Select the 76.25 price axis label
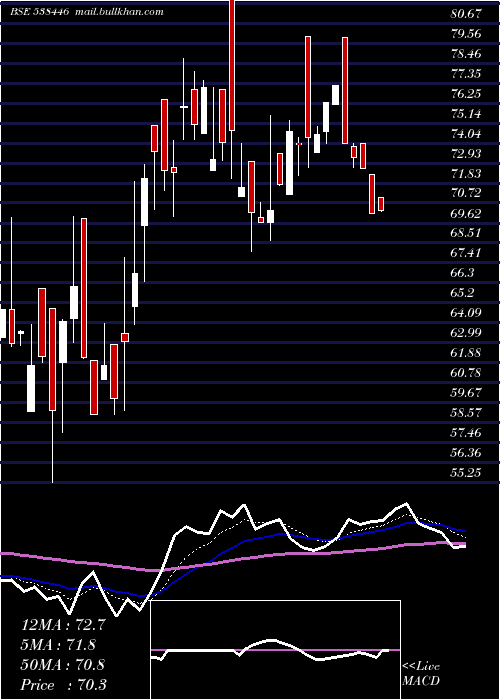The image size is (500, 700). 466,93
